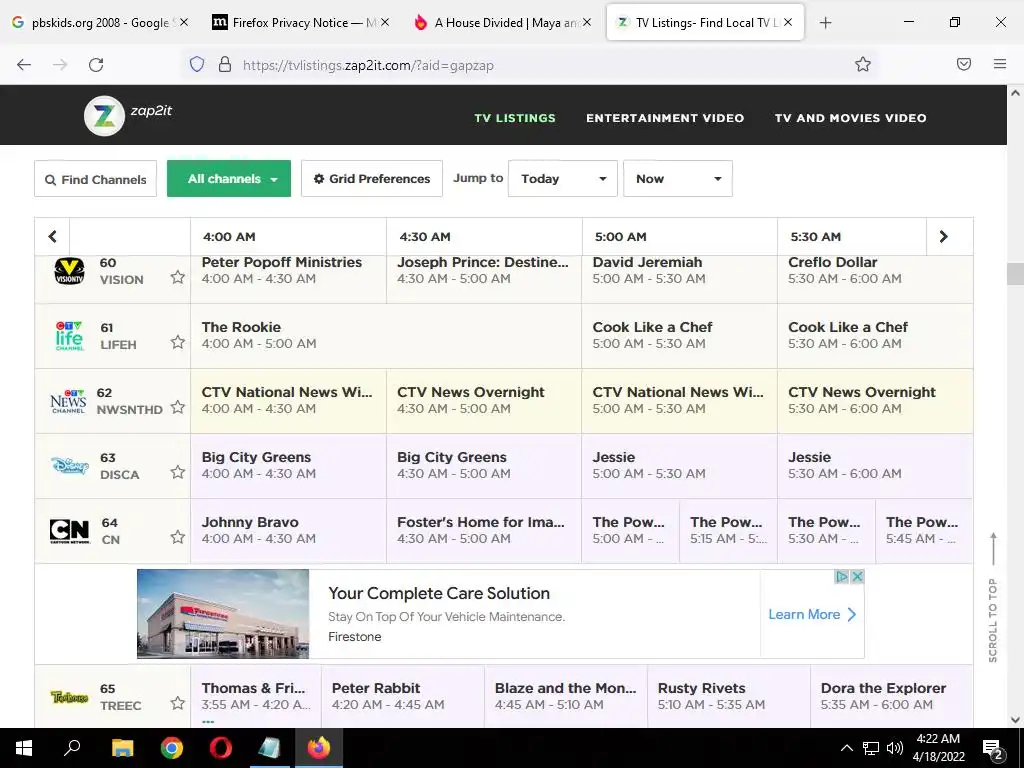Click page vertical scrollbar thumb

(x=1015, y=274)
